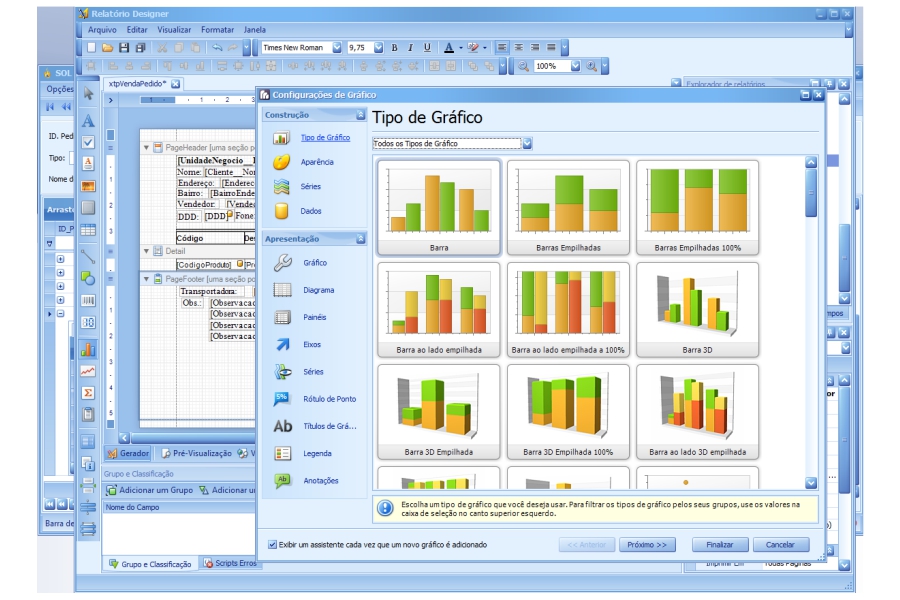This screenshot has width=900, height=600.
Task: Open Rótulo de Ponto settings
Action: (x=282, y=399)
